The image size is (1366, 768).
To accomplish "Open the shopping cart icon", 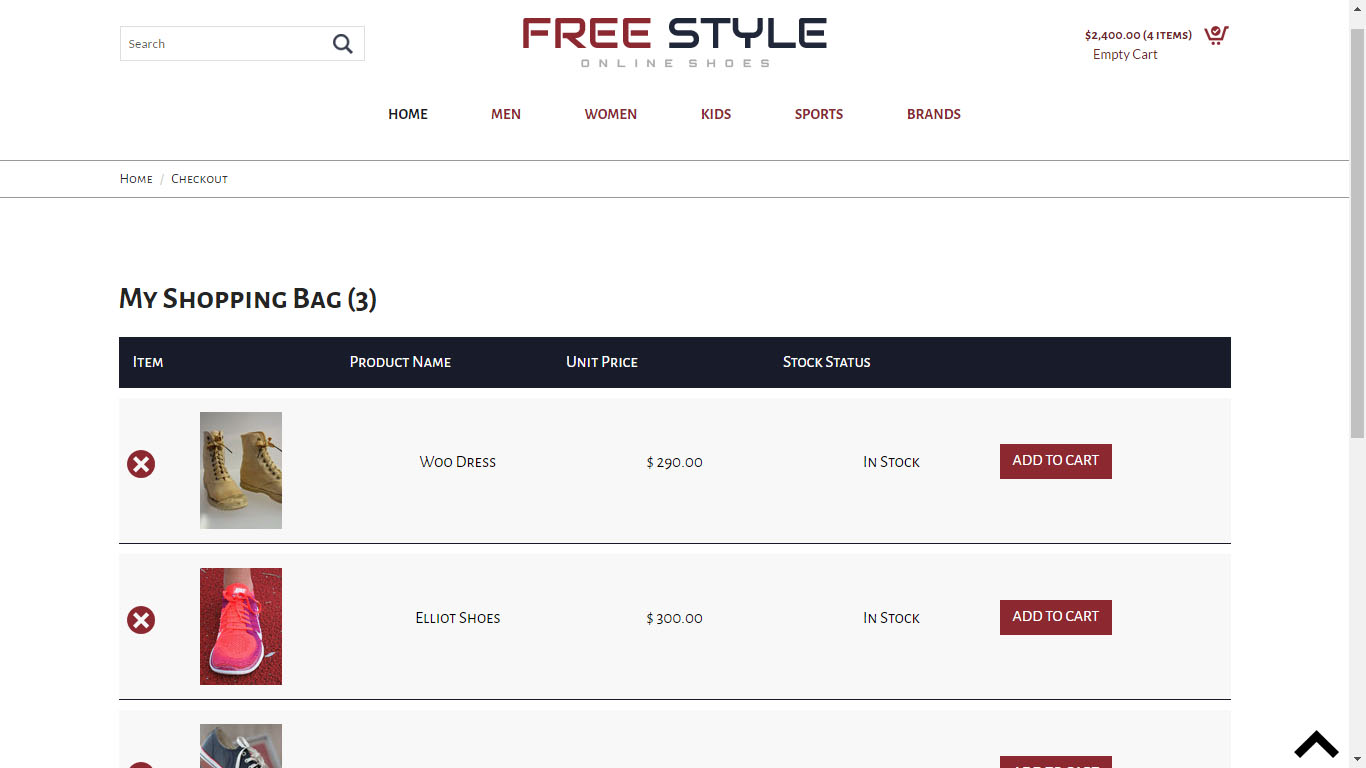I will coord(1216,35).
